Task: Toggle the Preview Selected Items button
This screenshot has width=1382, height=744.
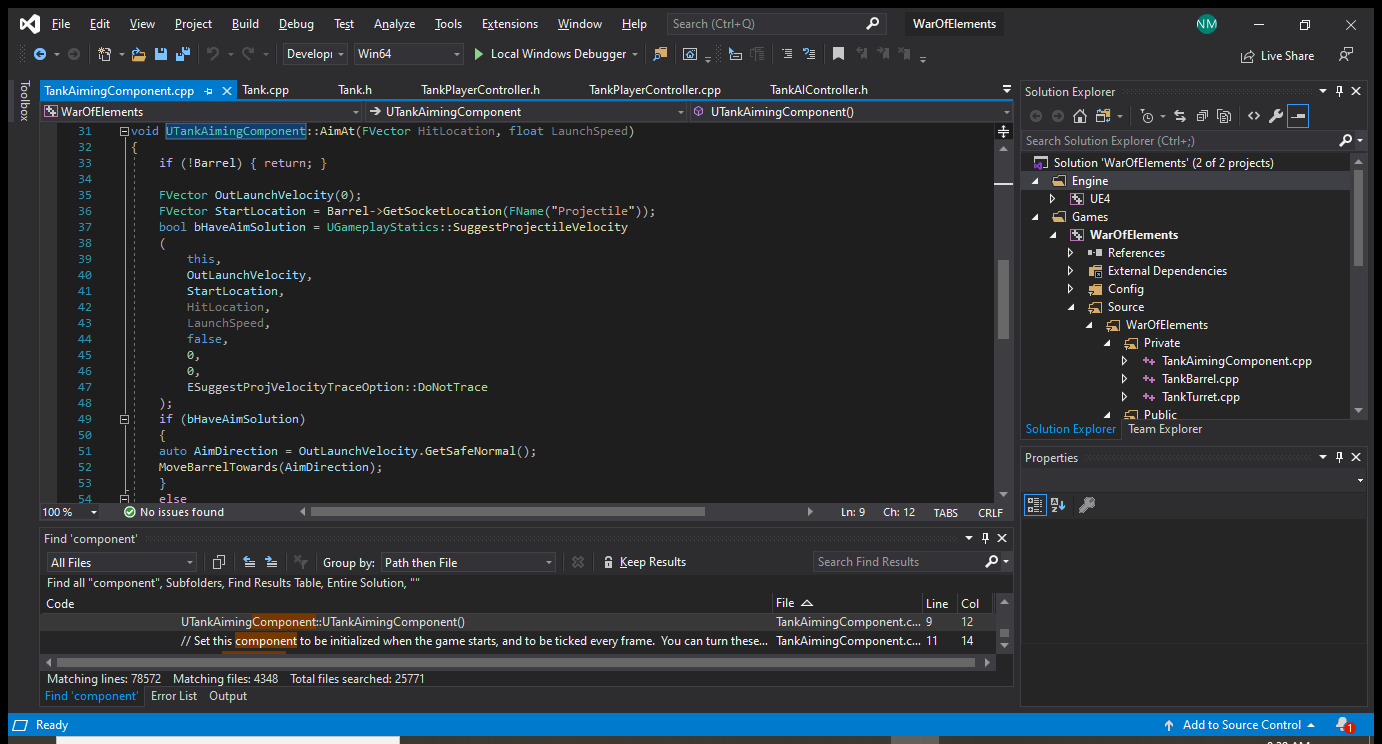Action: pyautogui.click(x=1297, y=116)
